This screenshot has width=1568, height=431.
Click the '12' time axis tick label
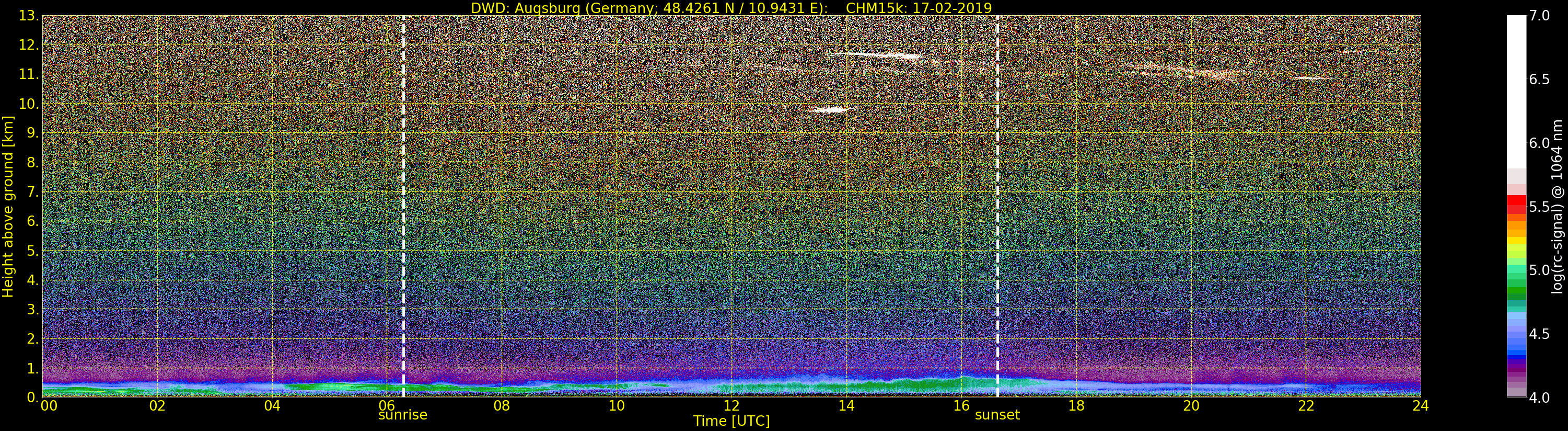point(731,406)
